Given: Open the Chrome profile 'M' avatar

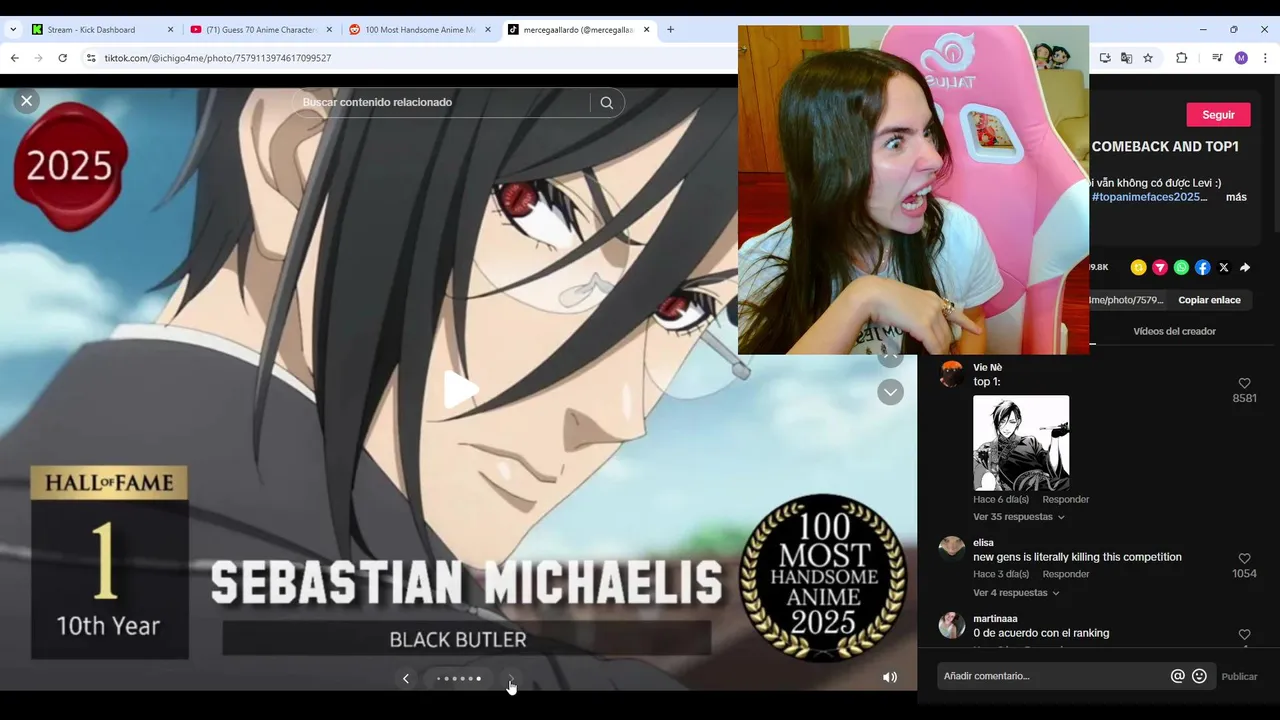Looking at the screenshot, I should [1241, 58].
